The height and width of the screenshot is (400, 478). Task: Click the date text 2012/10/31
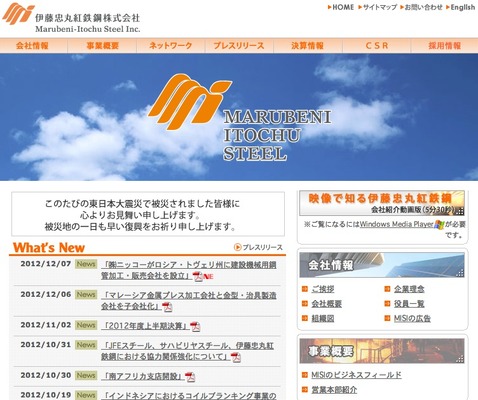pos(46,345)
